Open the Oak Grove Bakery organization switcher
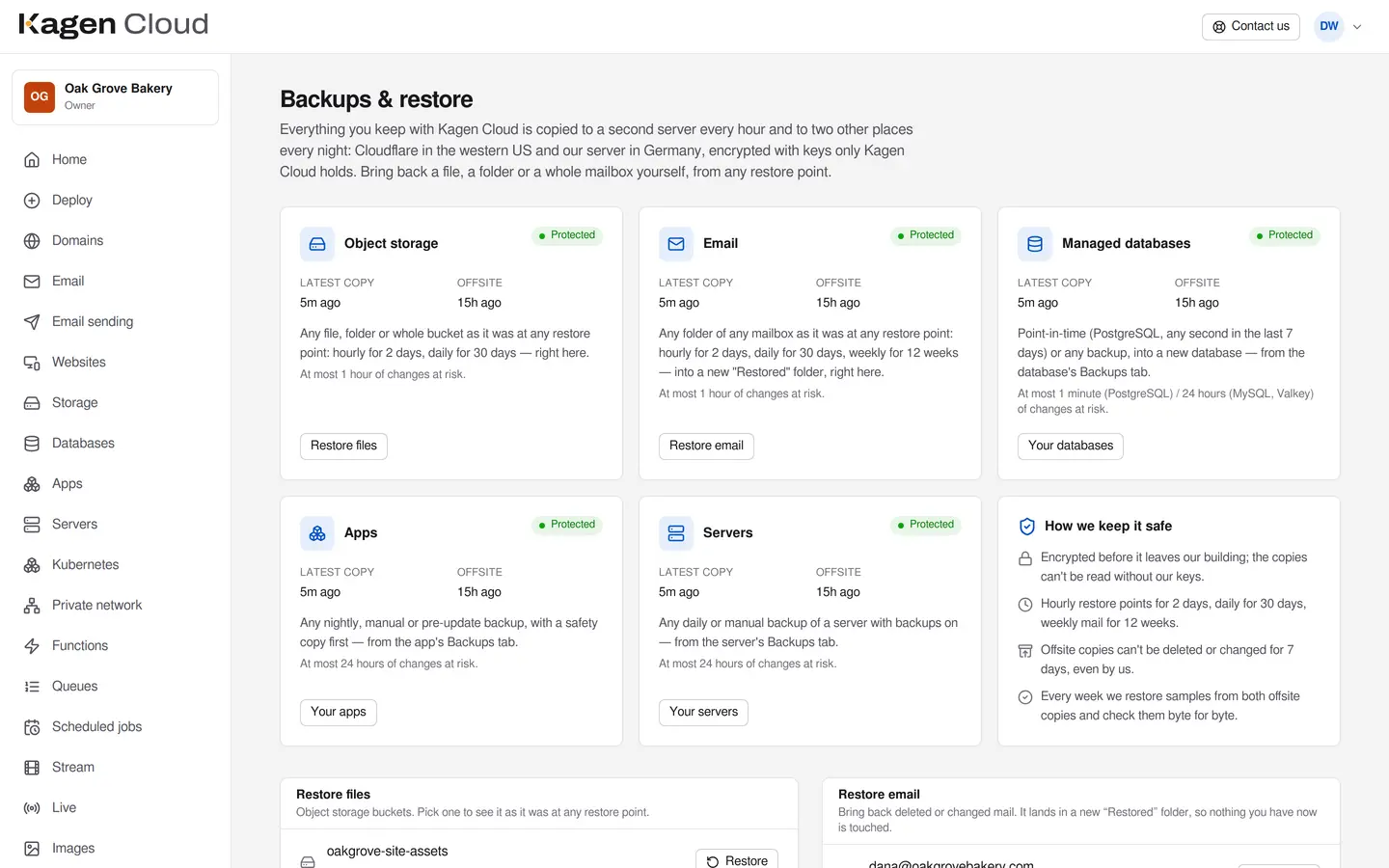1389x868 pixels. 116,97
